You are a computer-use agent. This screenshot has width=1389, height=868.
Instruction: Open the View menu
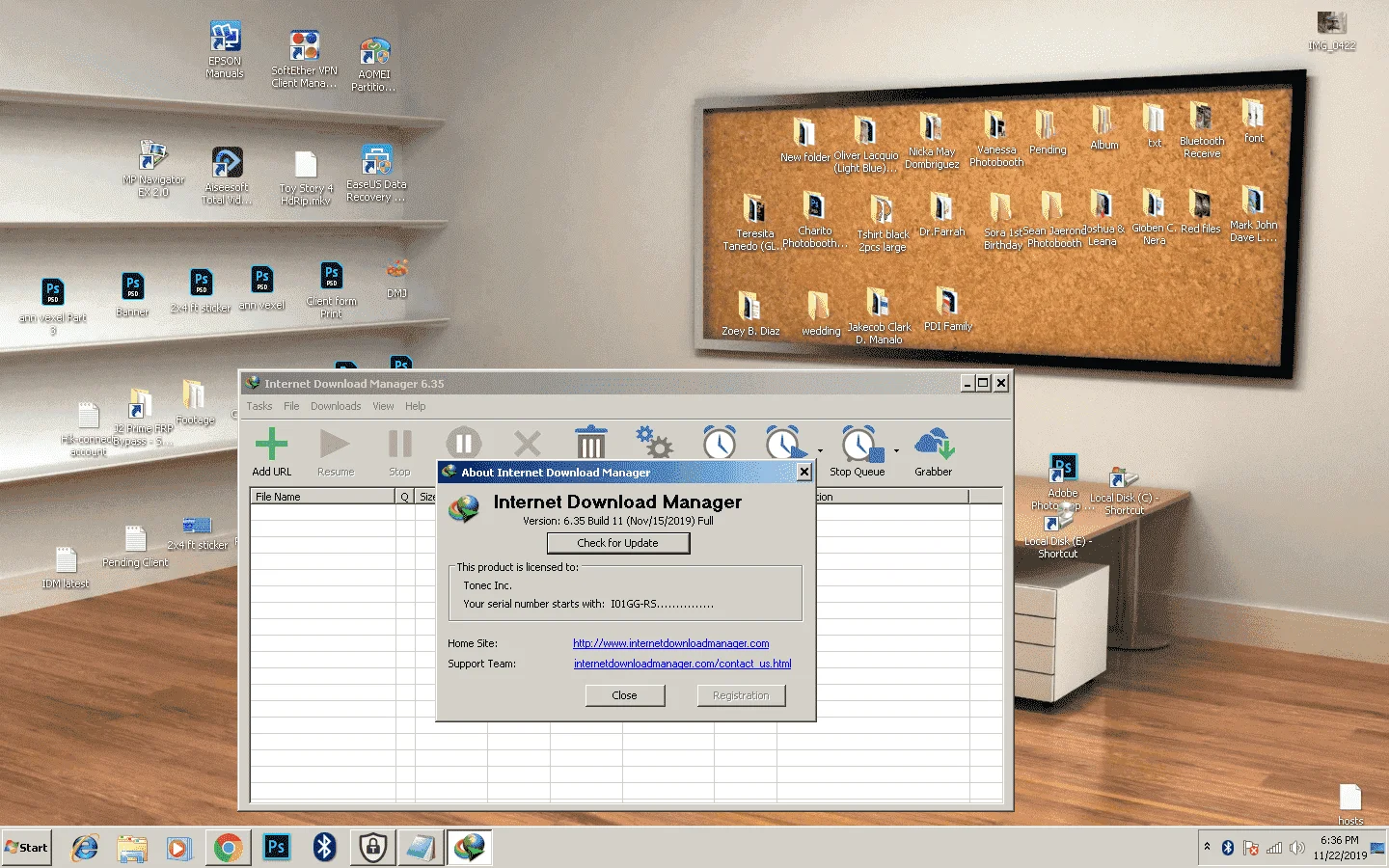[383, 406]
